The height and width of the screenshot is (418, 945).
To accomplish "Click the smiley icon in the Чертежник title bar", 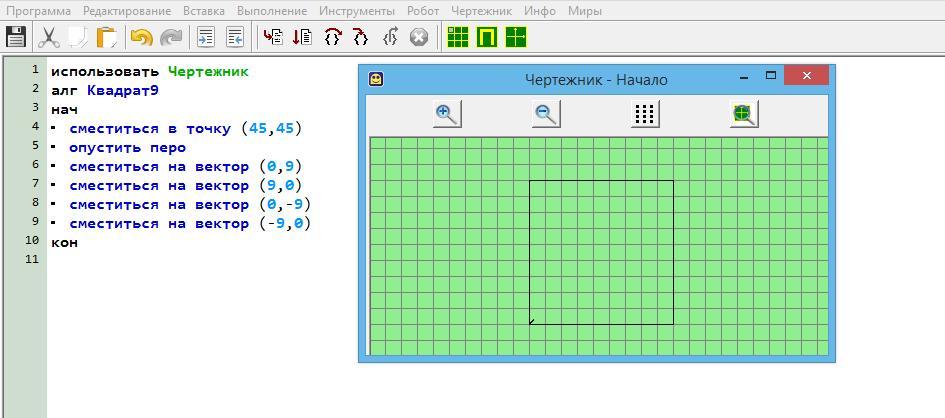I will tap(376, 79).
